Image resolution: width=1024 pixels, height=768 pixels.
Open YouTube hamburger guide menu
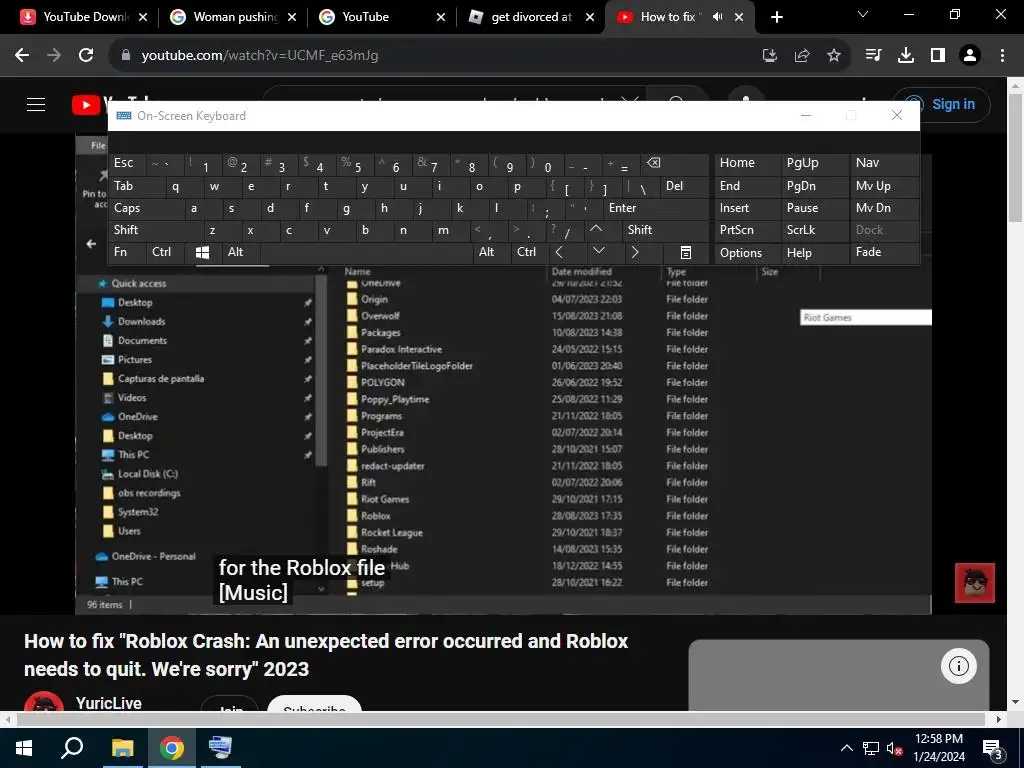(x=36, y=104)
